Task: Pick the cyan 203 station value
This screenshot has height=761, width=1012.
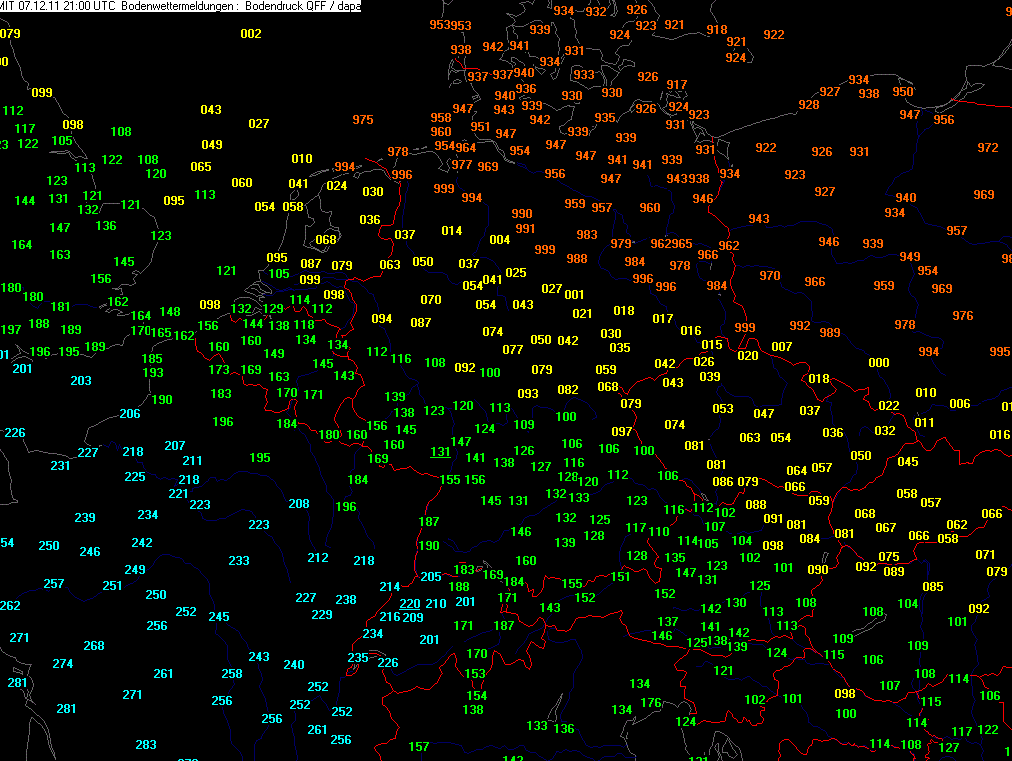Action: pyautogui.click(x=81, y=381)
